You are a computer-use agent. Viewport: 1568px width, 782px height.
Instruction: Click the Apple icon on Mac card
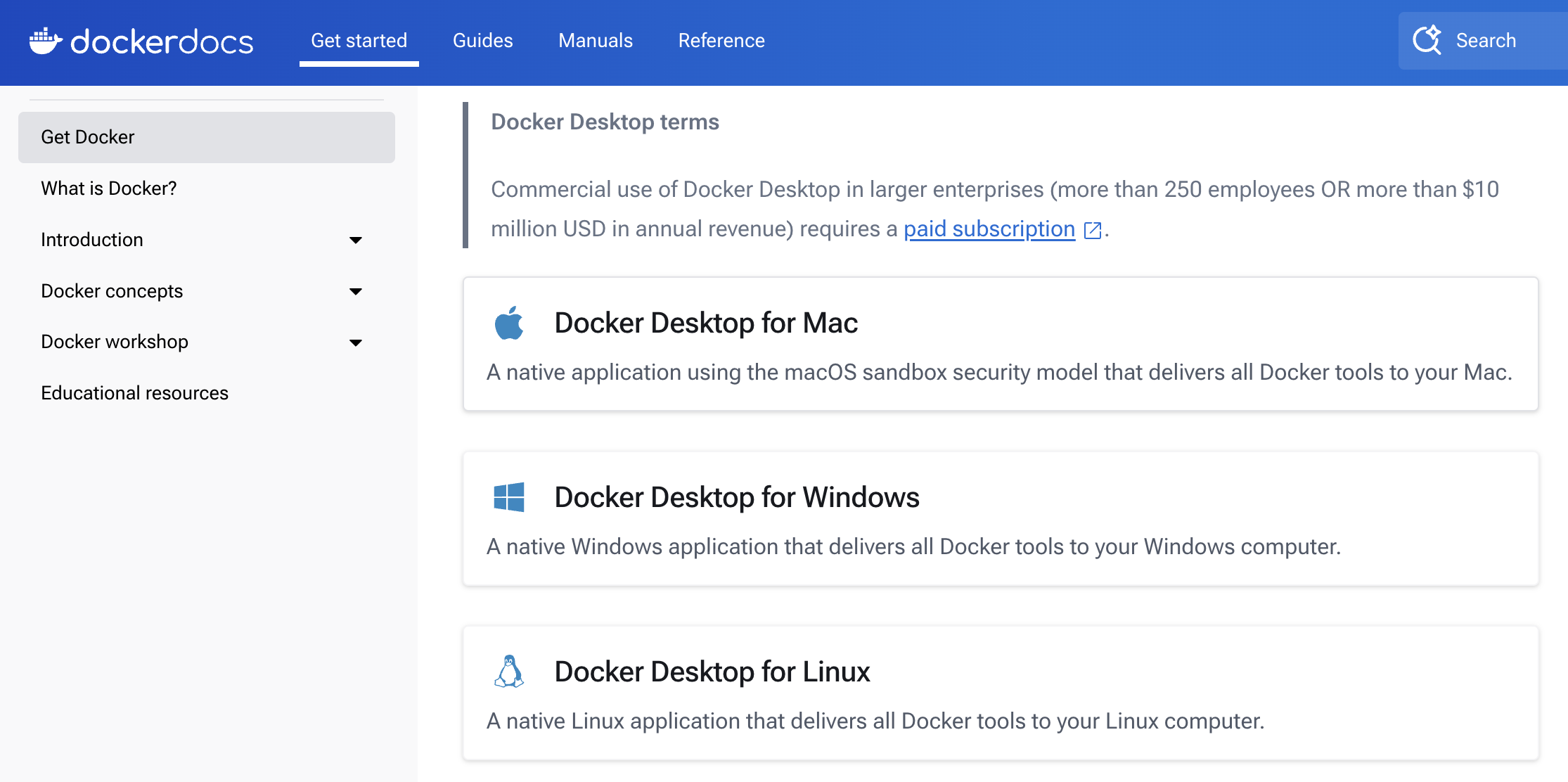click(509, 324)
